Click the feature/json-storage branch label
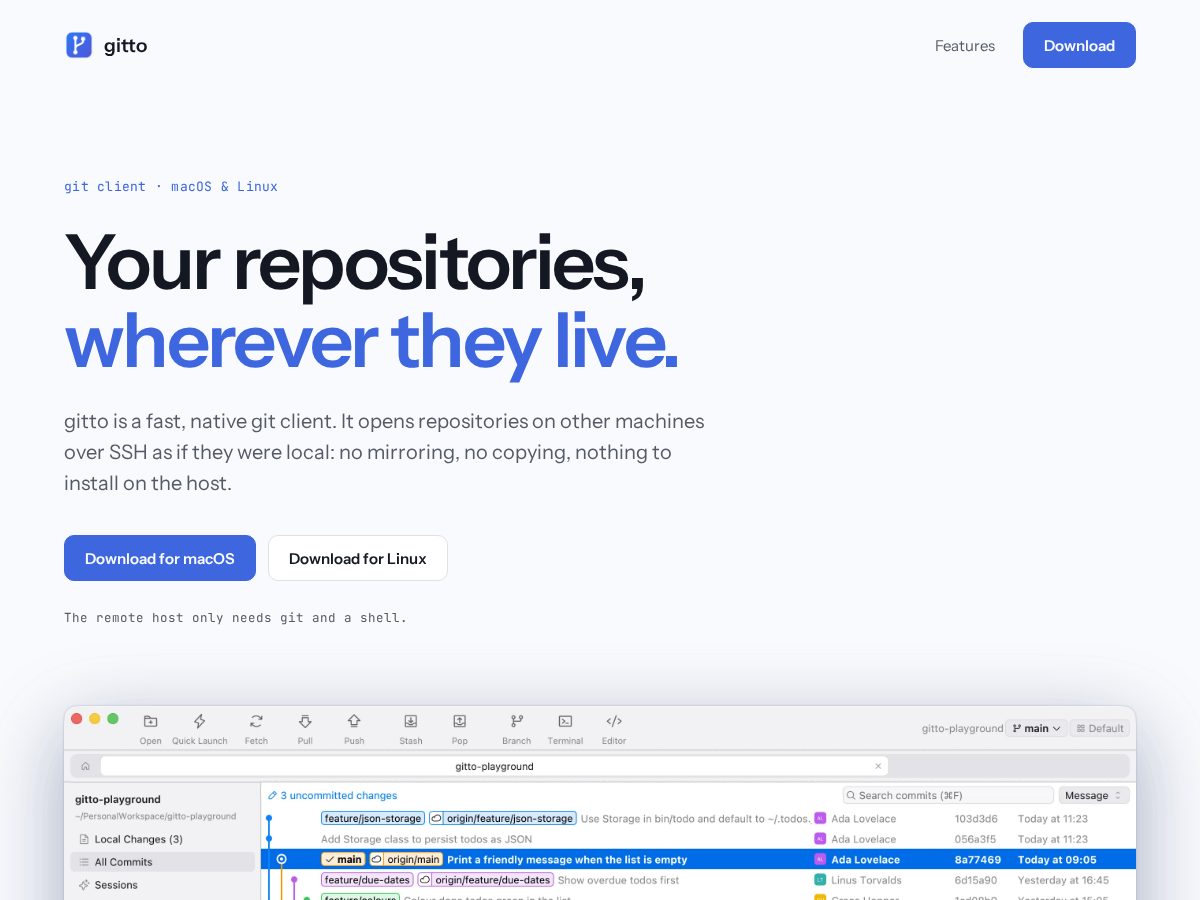This screenshot has width=1200, height=900. pyautogui.click(x=373, y=818)
